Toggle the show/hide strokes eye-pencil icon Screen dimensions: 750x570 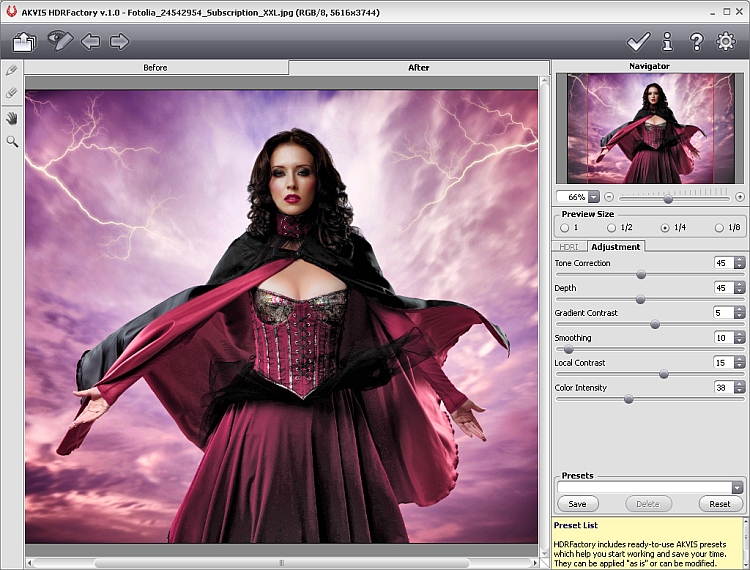point(60,41)
